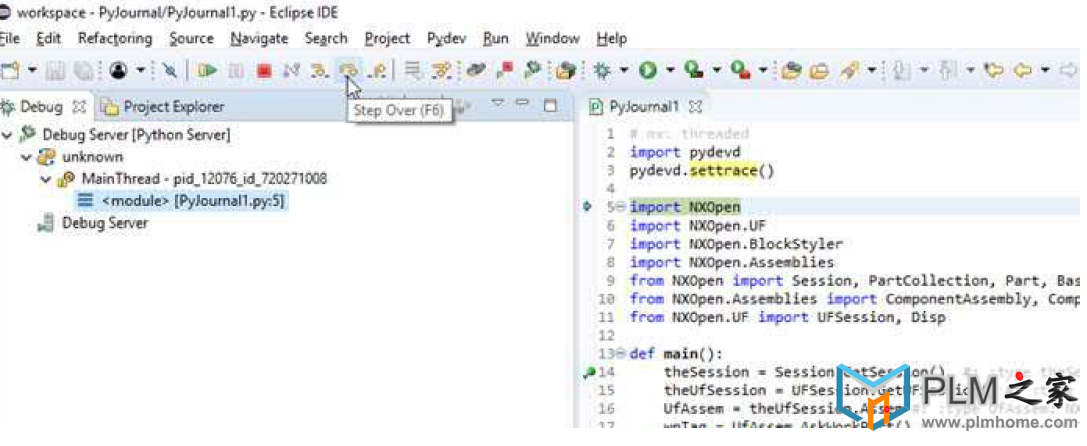Click the Suspend button
Image resolution: width=1087 pixels, height=446 pixels.
tap(236, 69)
